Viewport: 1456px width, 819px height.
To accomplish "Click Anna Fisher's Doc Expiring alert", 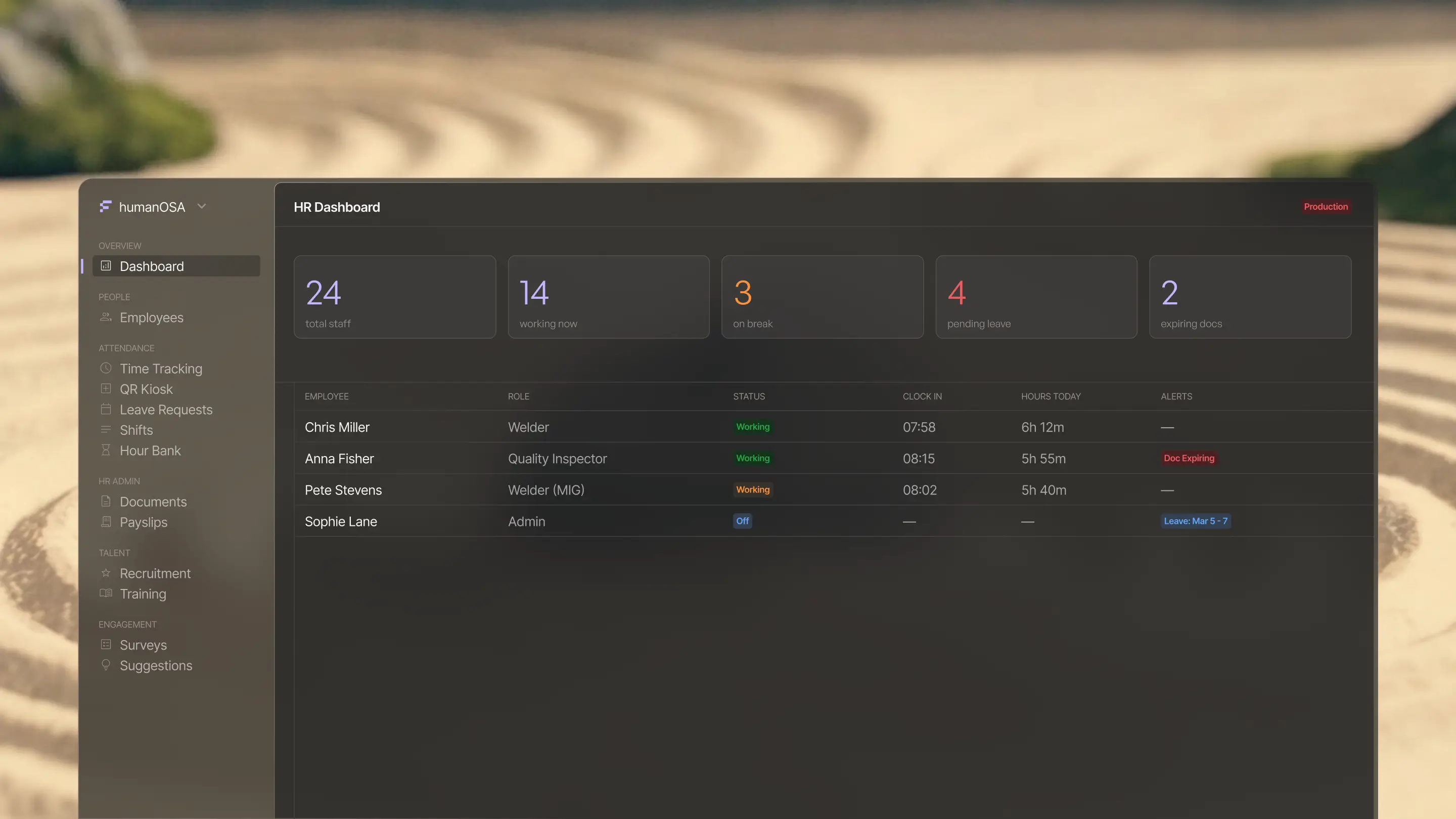I will point(1189,459).
